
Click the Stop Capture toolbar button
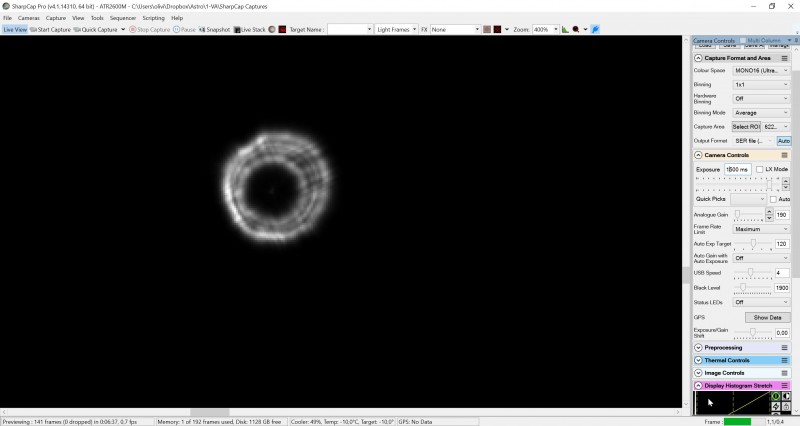[x=149, y=30]
